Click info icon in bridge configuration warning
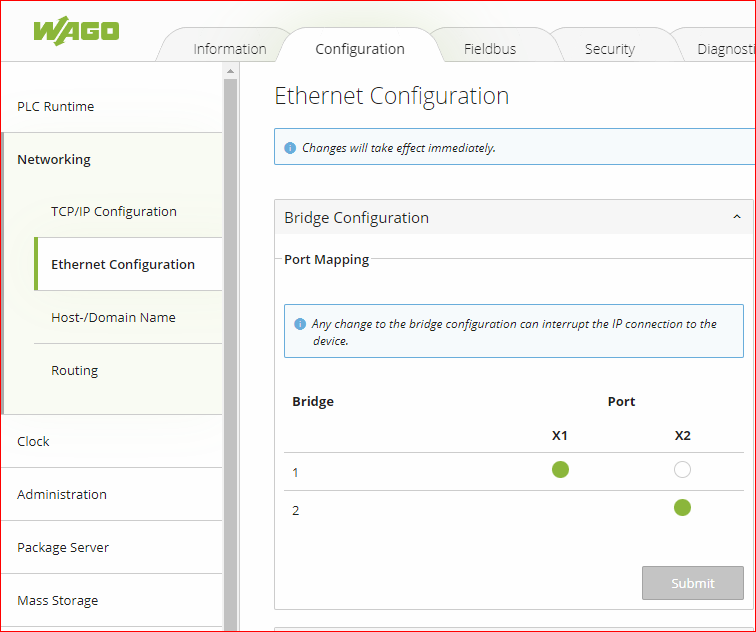The width and height of the screenshot is (756, 632). tap(300, 324)
